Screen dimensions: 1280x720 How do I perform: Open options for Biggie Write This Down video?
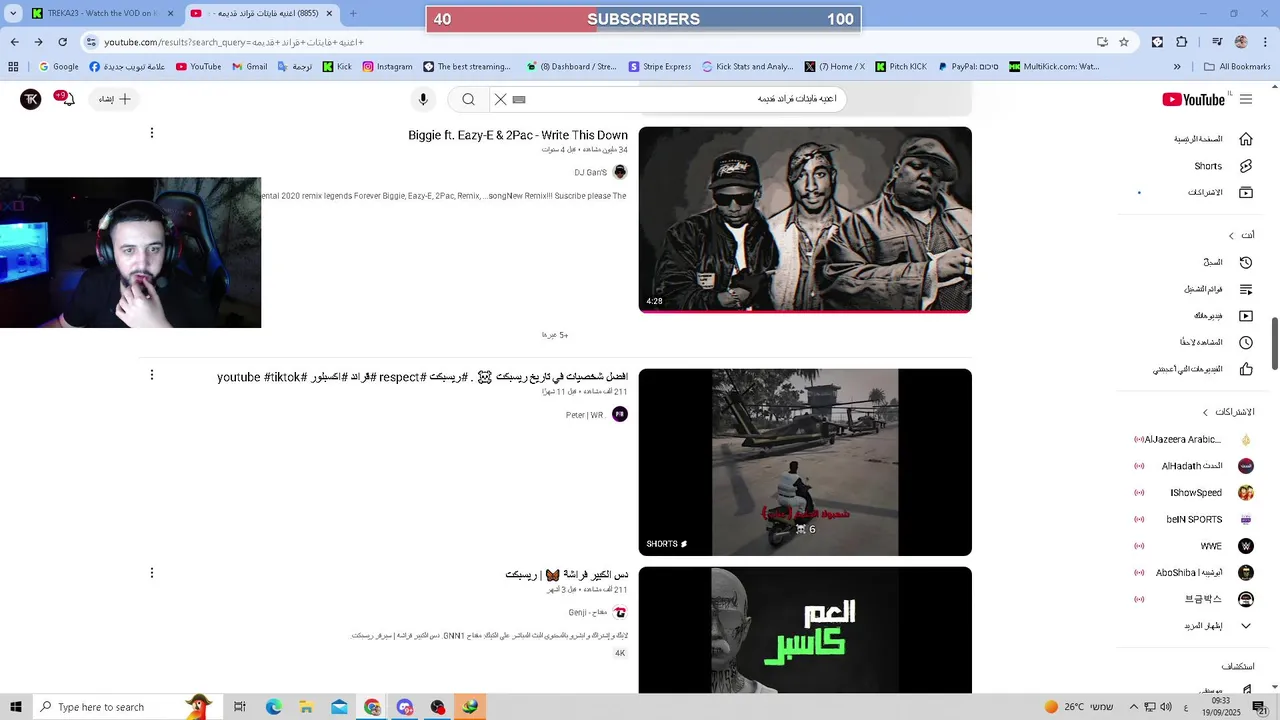pyautogui.click(x=152, y=133)
